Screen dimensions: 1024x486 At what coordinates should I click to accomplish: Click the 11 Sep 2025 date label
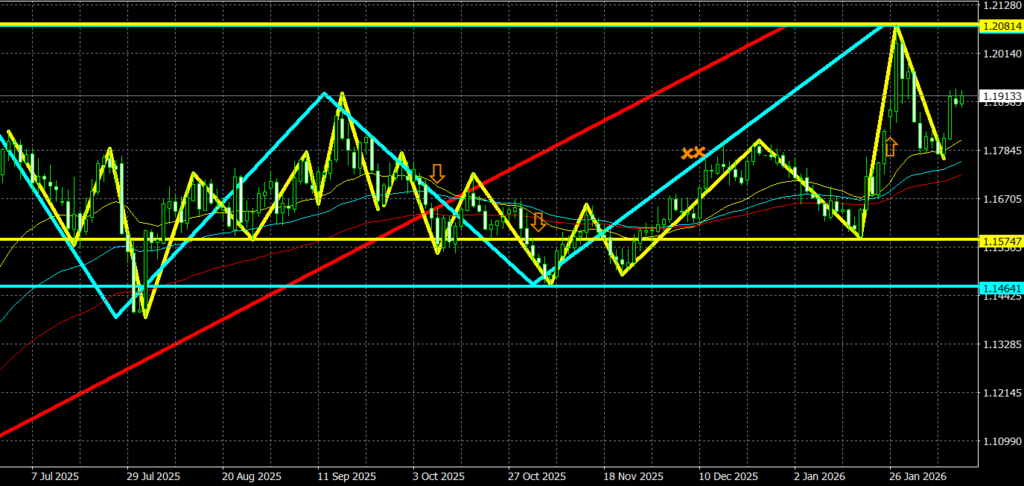point(346,476)
